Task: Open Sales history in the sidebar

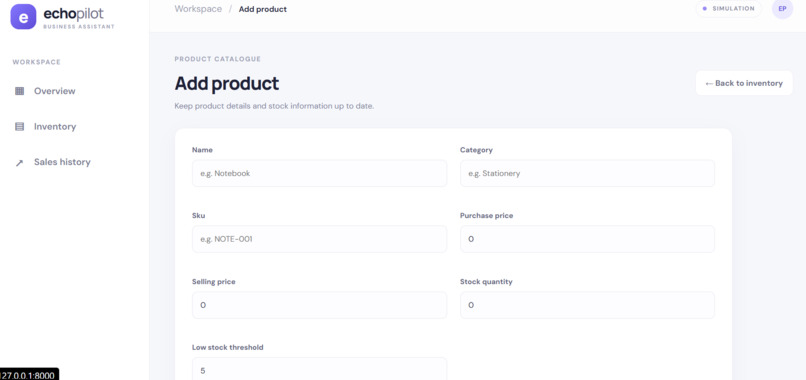Action: point(62,162)
